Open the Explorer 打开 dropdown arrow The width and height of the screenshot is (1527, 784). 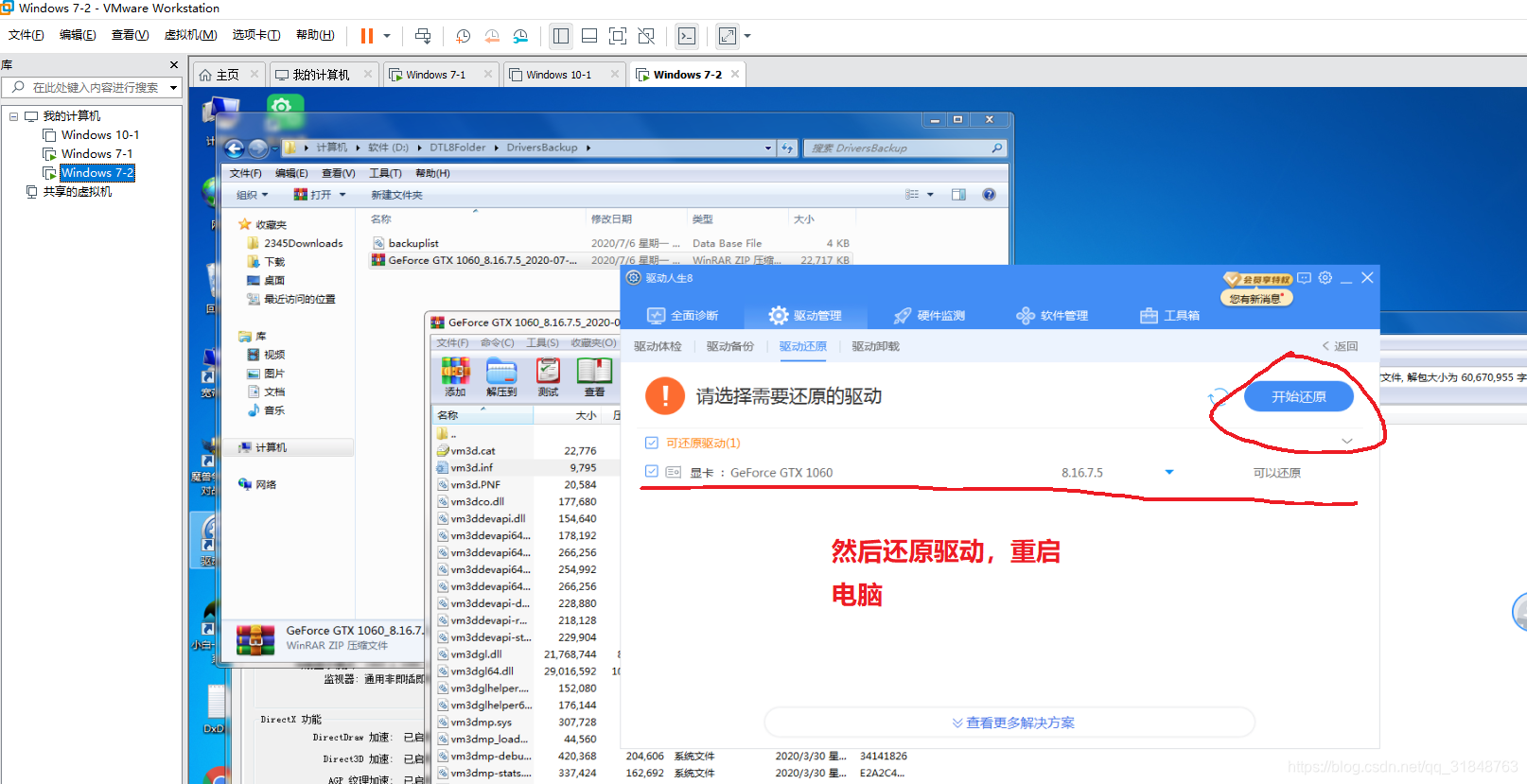click(x=342, y=195)
